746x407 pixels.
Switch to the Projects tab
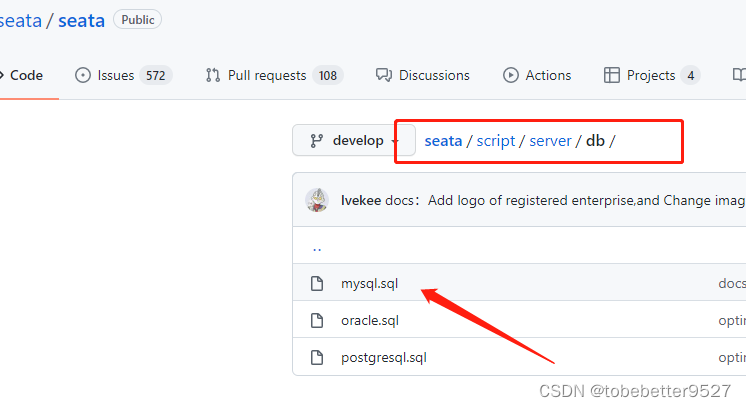652,75
